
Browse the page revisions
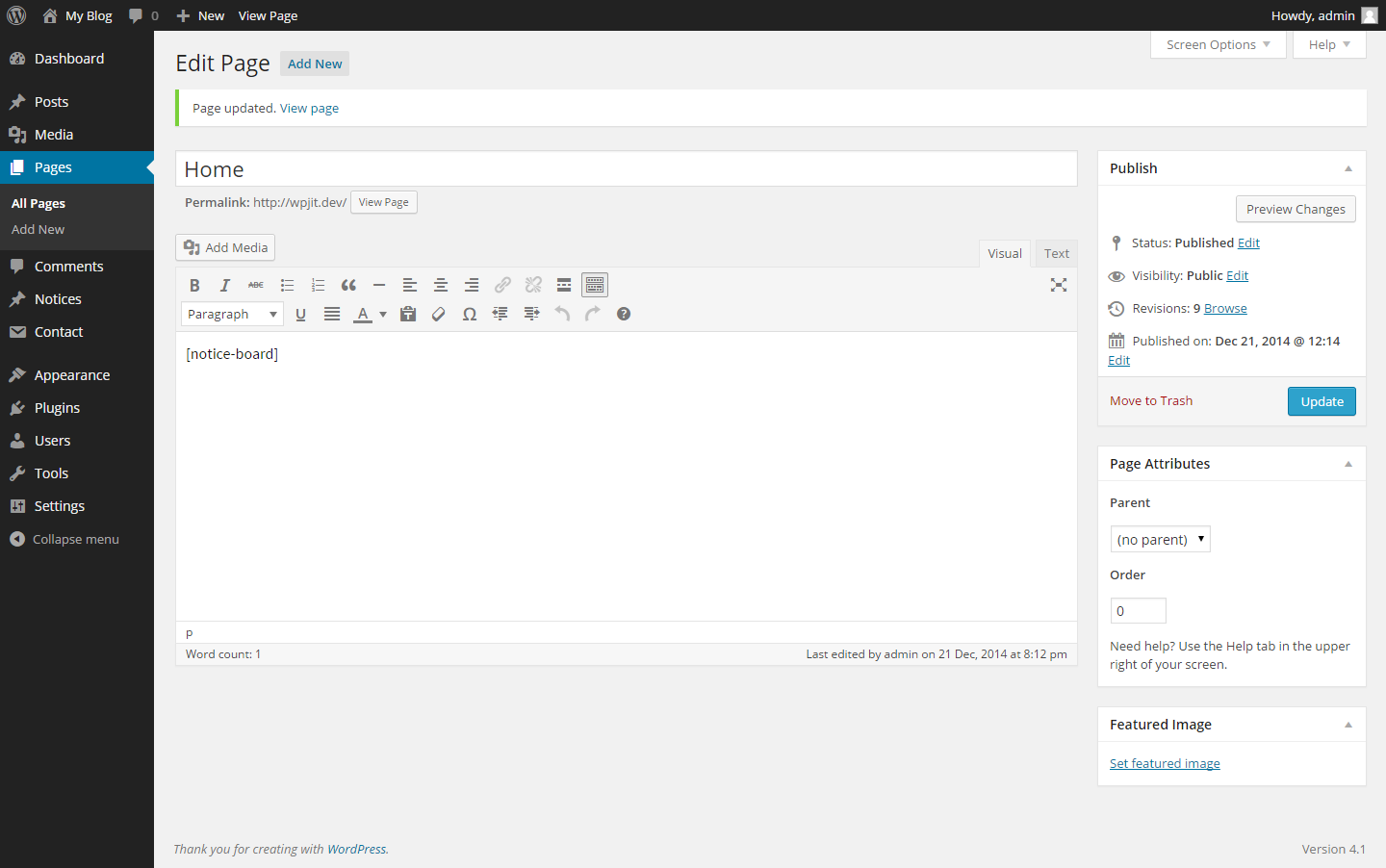1225,308
